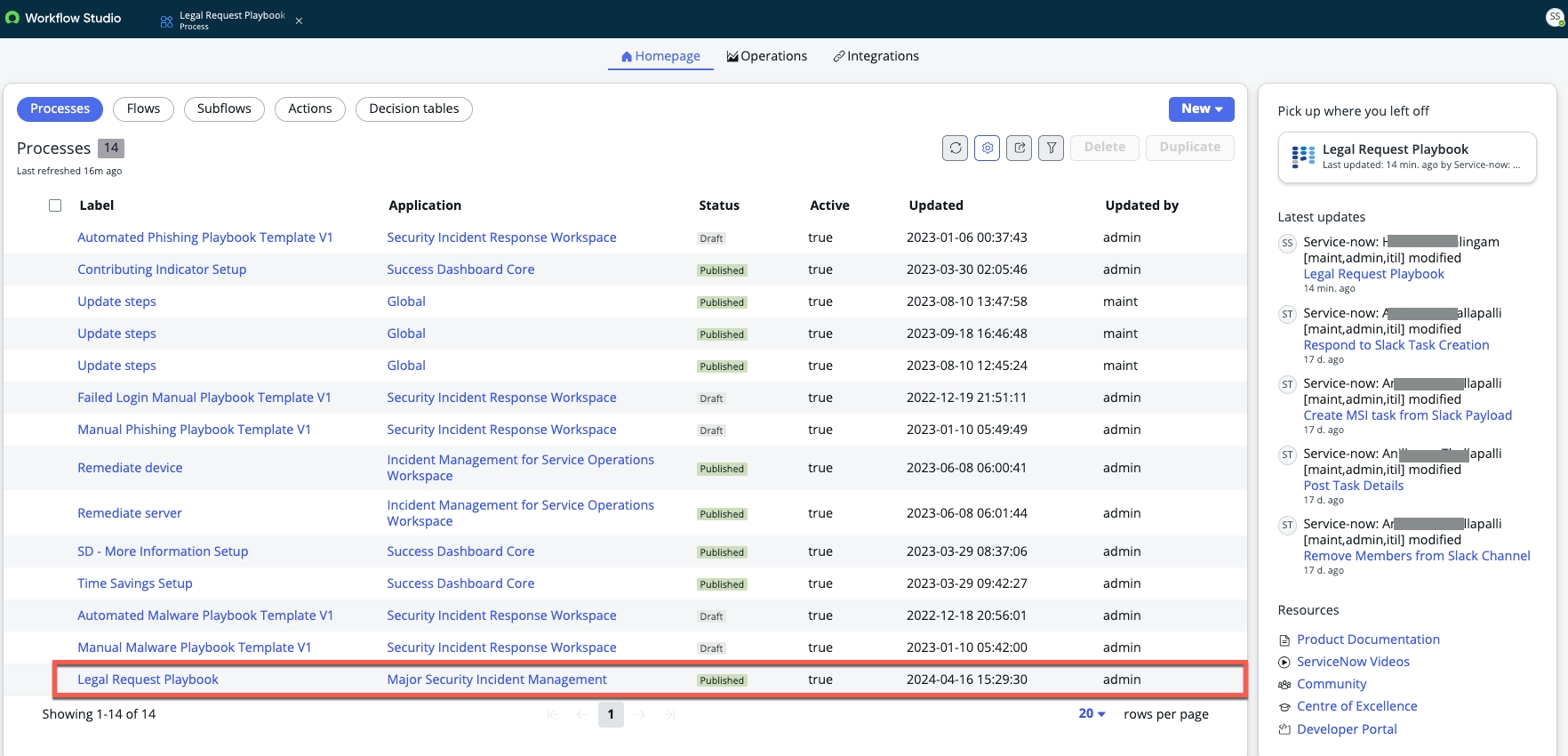Screen dimensions: 1568x756
Task: Open the ServiceNow Videos resource link
Action: point(1353,662)
